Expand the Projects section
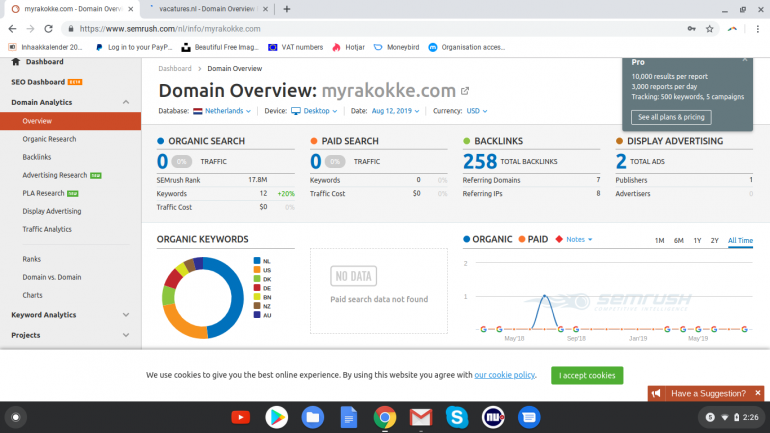 [x=126, y=335]
